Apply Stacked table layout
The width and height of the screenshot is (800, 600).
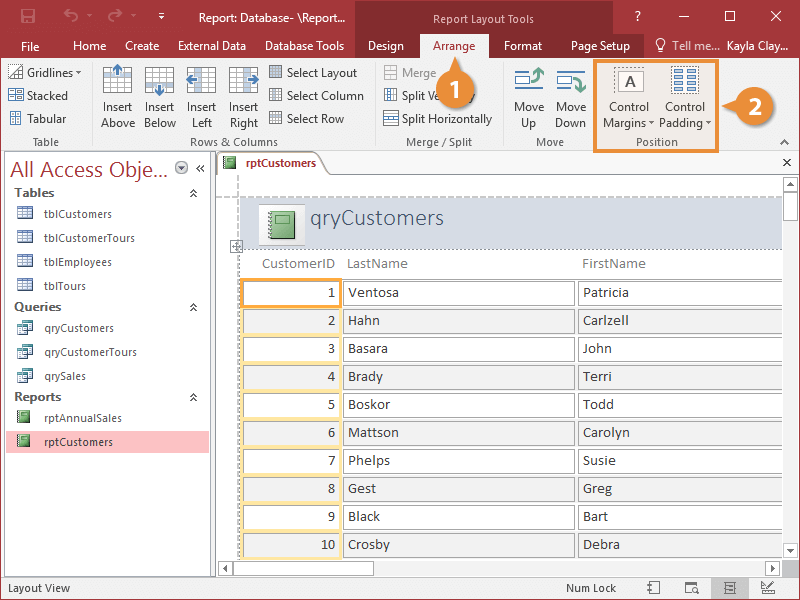38,95
